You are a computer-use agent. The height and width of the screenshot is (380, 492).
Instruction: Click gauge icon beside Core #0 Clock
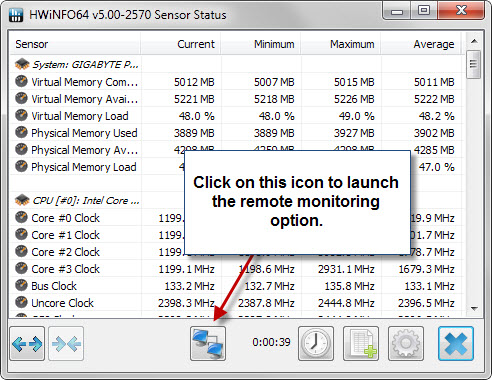[21, 217]
